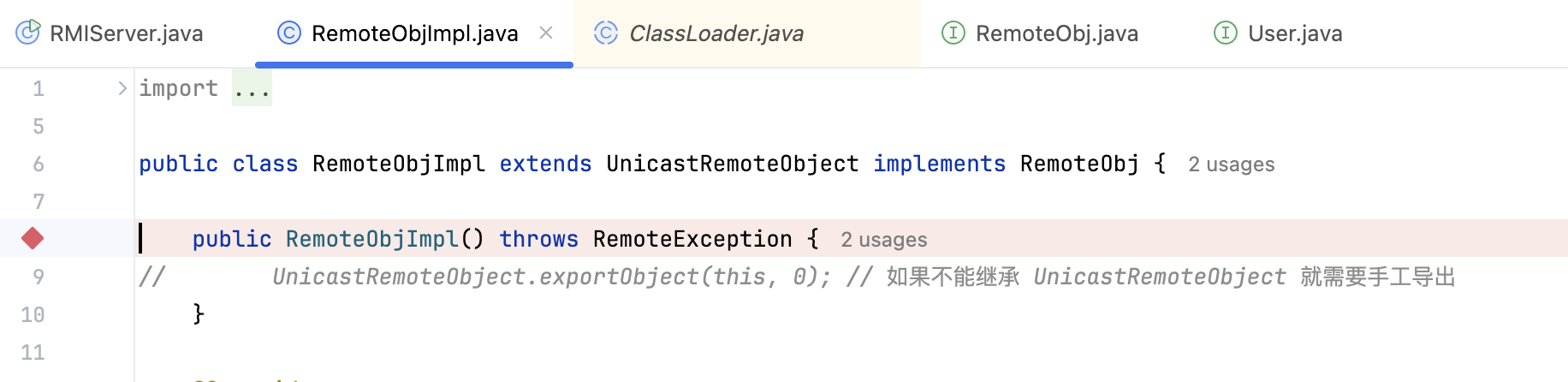Click the ClassLoader.java file icon
Viewport: 1568px width, 382px height.
pos(606,33)
